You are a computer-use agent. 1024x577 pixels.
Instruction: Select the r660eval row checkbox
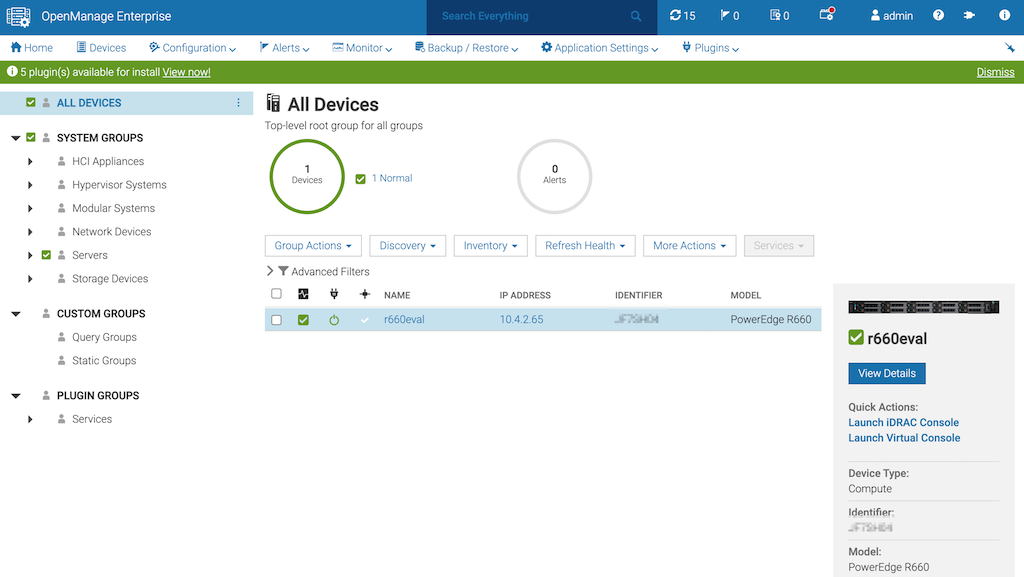point(276,320)
